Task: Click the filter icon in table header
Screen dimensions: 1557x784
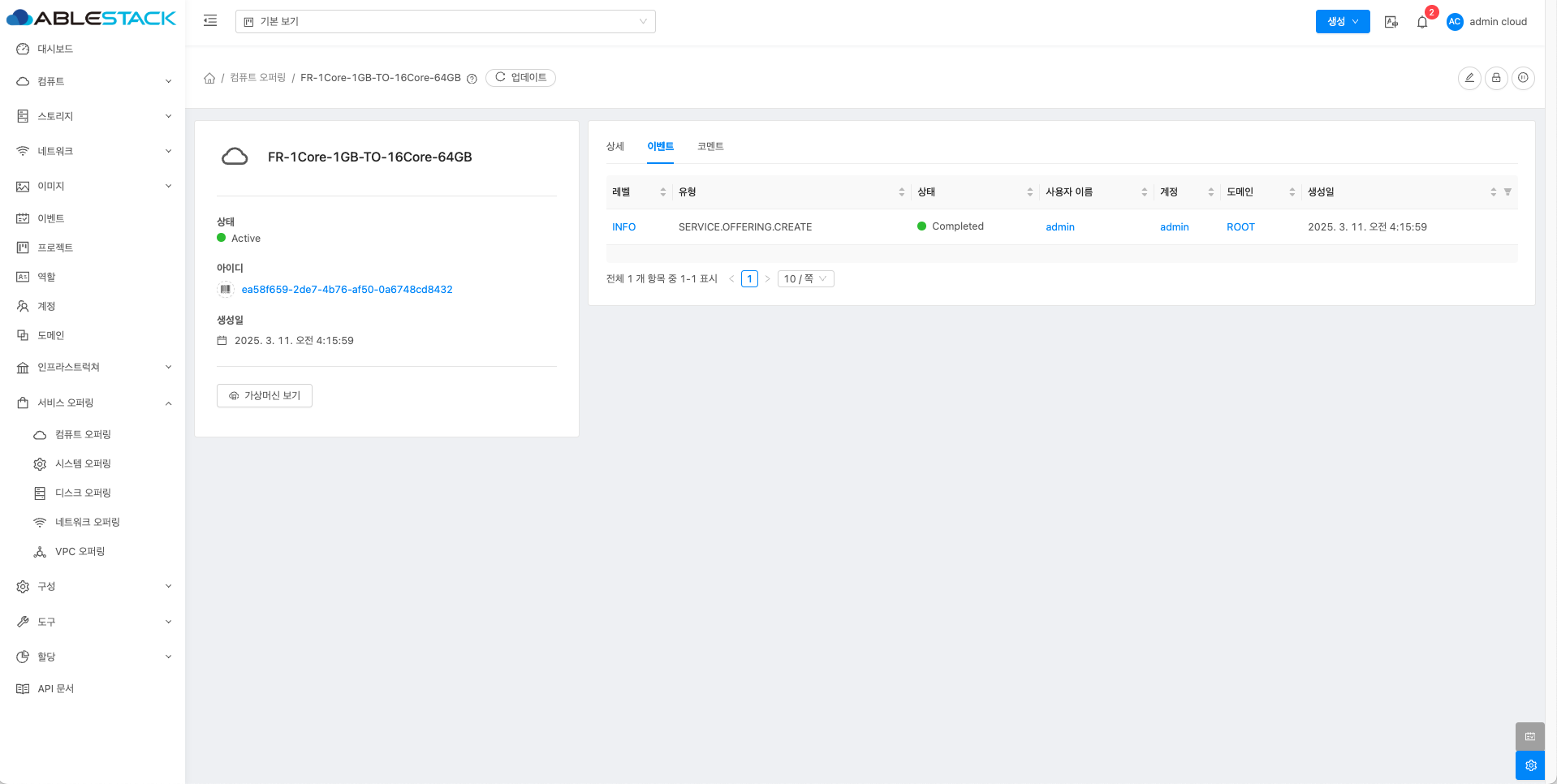Action: point(1507,192)
